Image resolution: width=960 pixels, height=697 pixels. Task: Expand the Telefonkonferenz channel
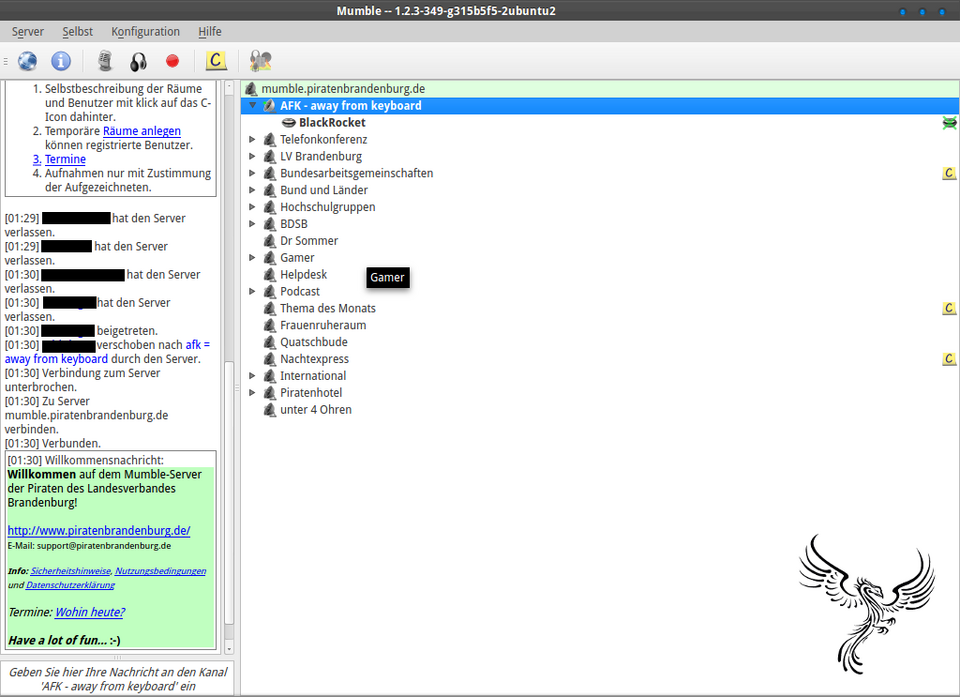coord(253,139)
